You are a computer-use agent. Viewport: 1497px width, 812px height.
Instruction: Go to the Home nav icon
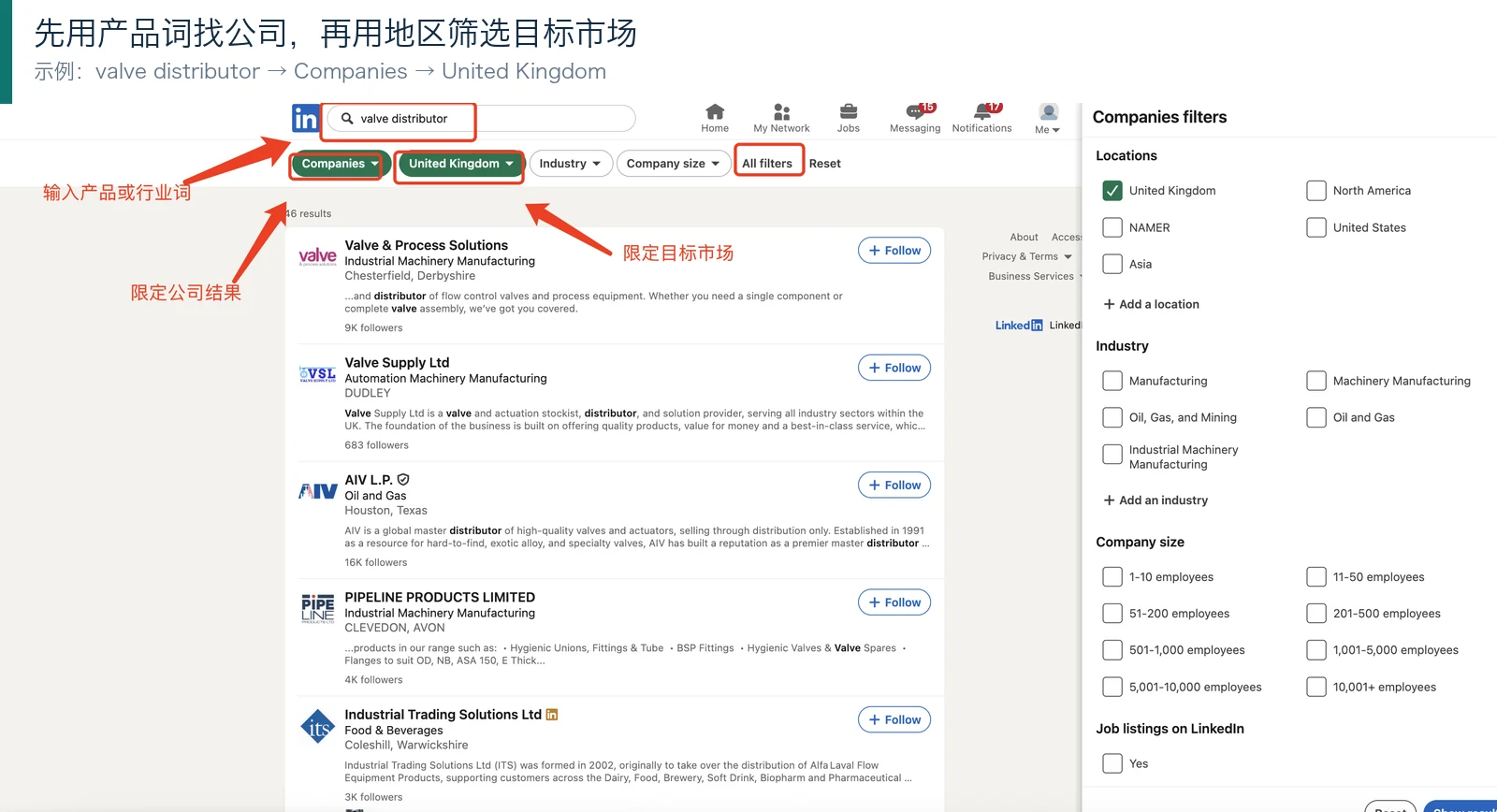point(715,111)
